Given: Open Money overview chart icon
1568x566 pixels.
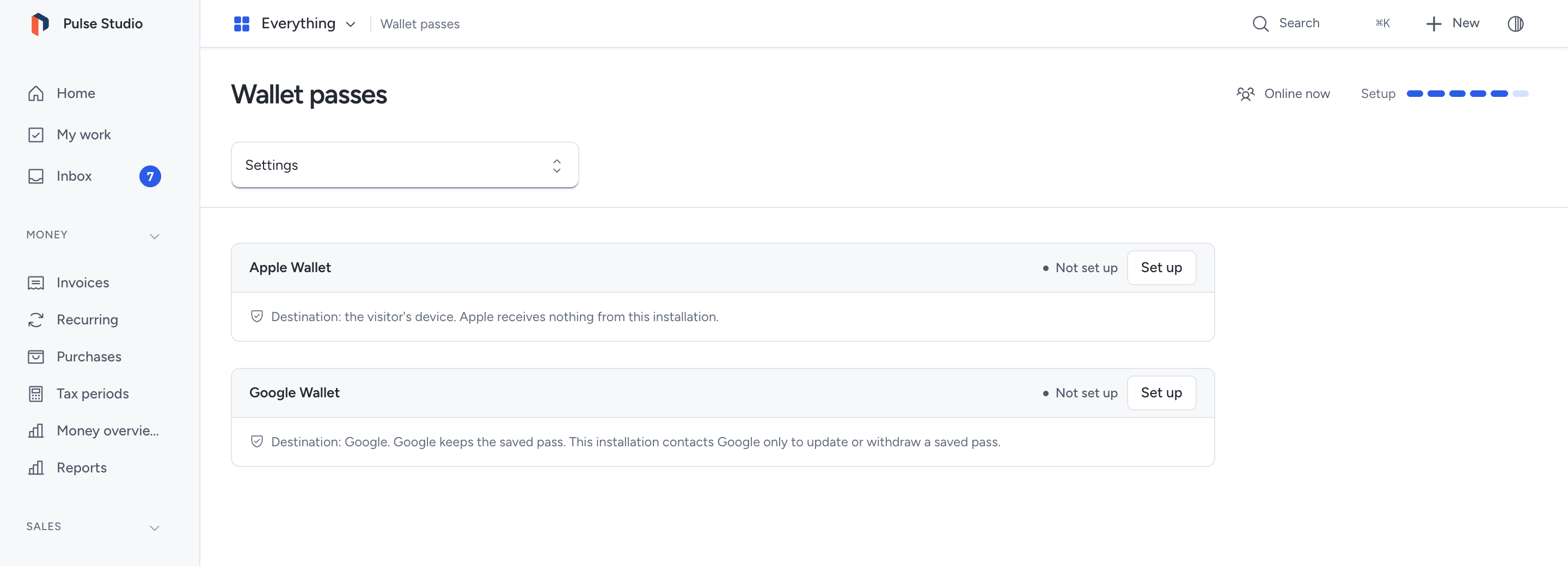Looking at the screenshot, I should click(36, 431).
